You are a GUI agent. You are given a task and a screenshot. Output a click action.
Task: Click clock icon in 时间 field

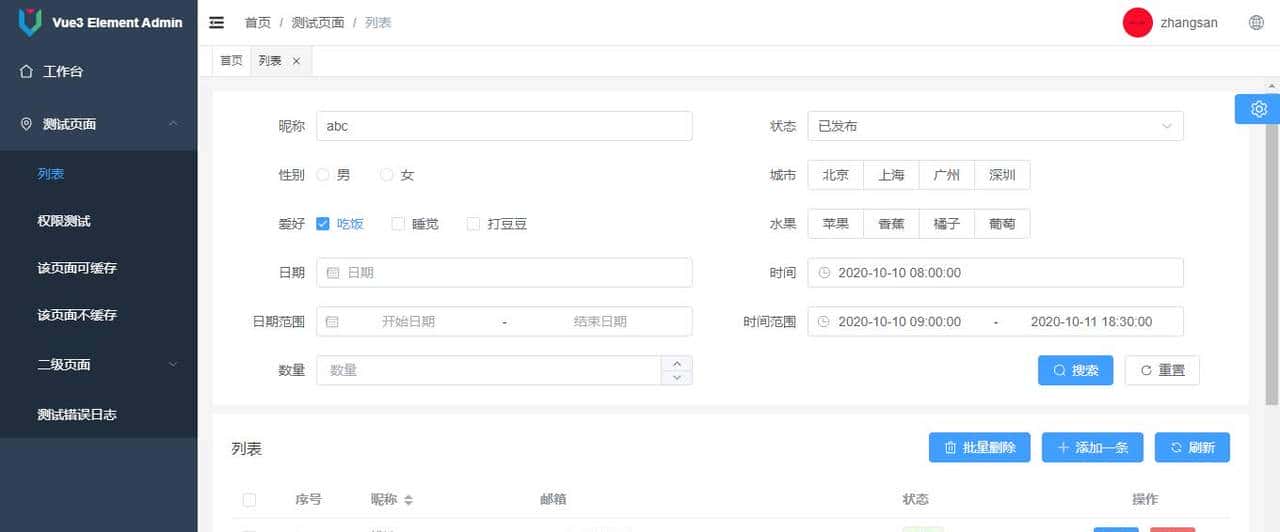pyautogui.click(x=824, y=272)
